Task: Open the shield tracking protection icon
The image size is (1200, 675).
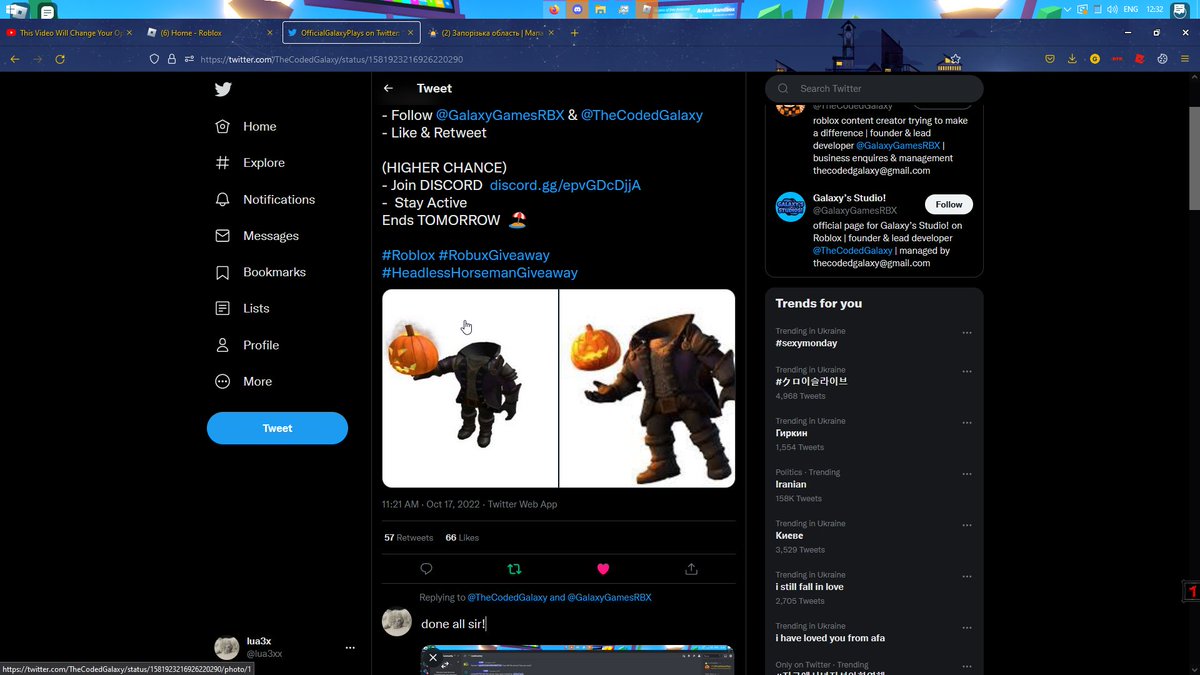Action: (x=154, y=59)
